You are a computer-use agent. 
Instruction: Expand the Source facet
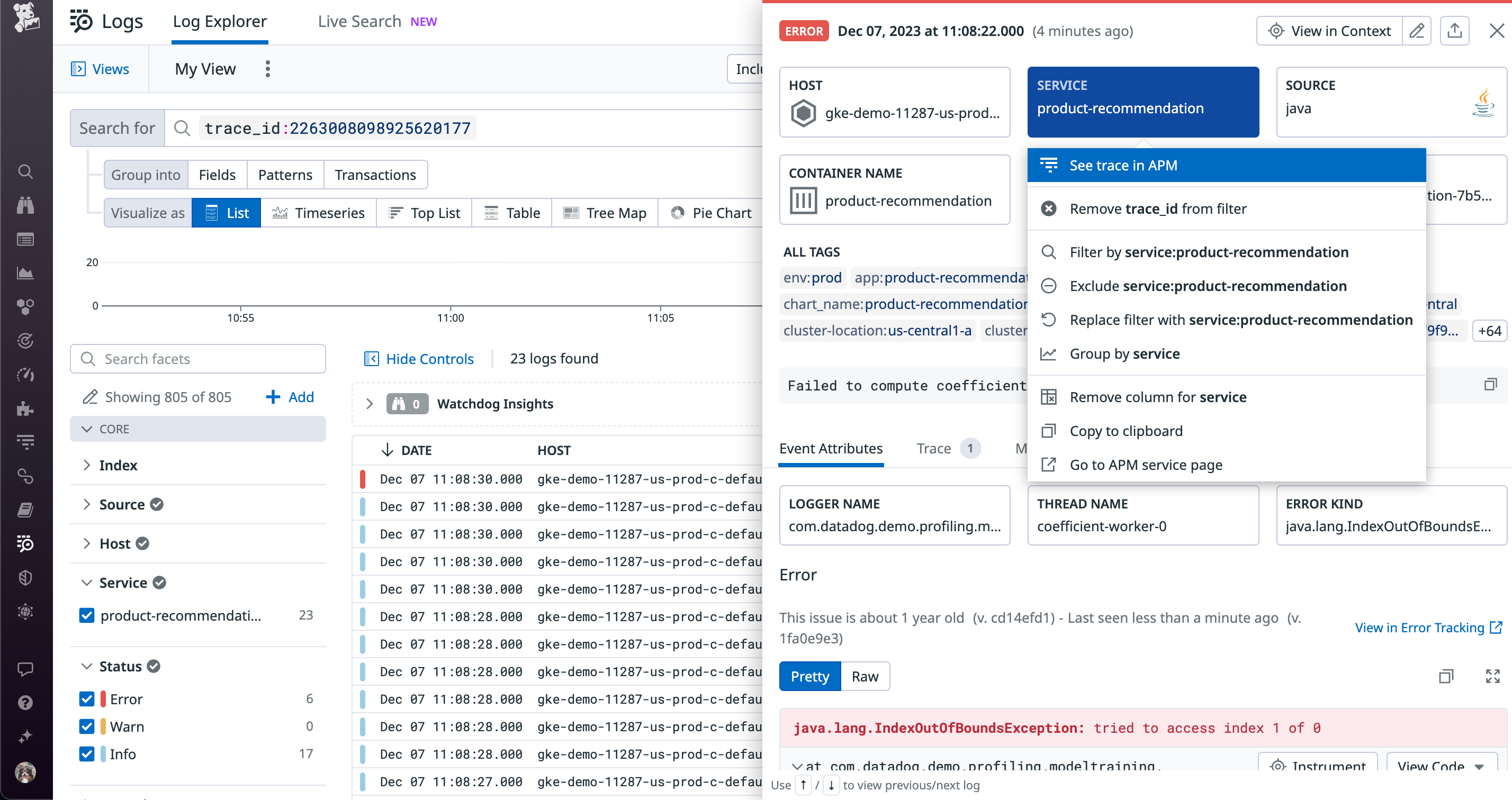(x=87, y=504)
